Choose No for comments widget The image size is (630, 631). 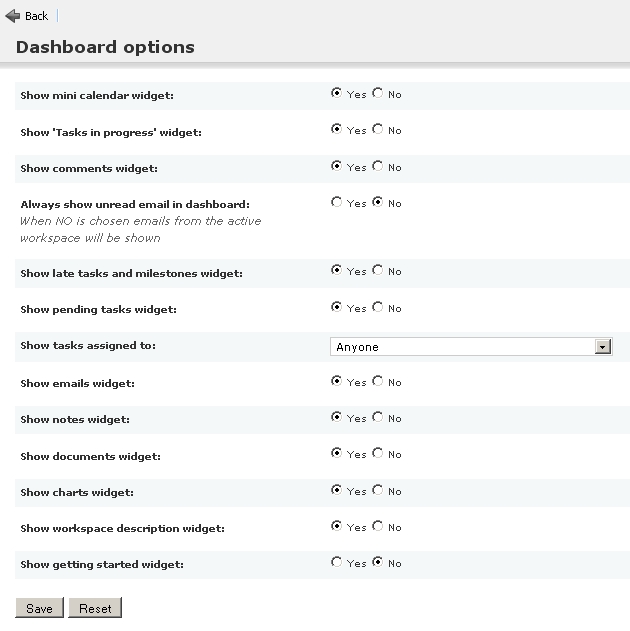377,166
